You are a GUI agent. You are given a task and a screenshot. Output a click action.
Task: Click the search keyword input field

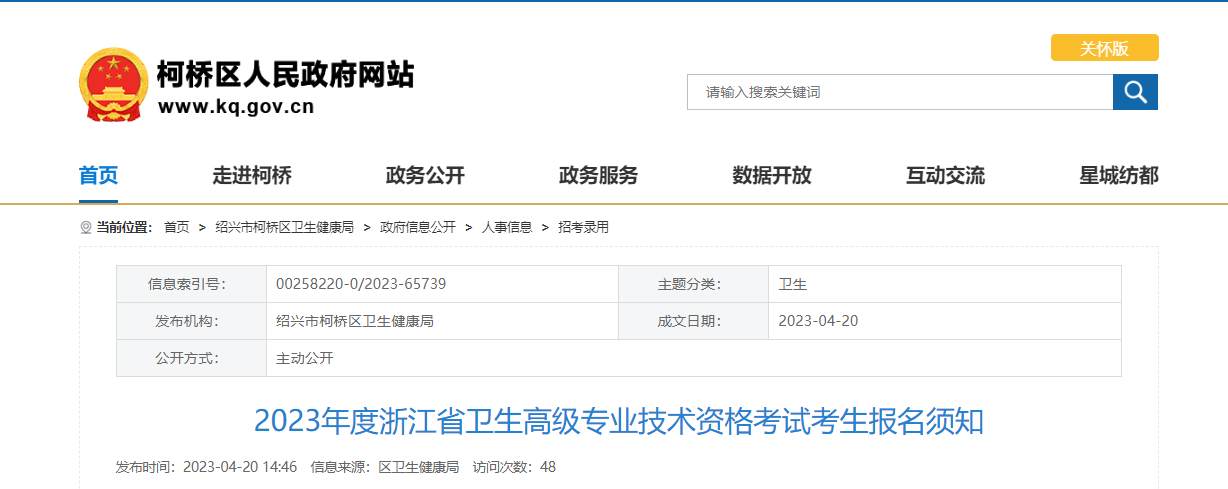tap(899, 92)
